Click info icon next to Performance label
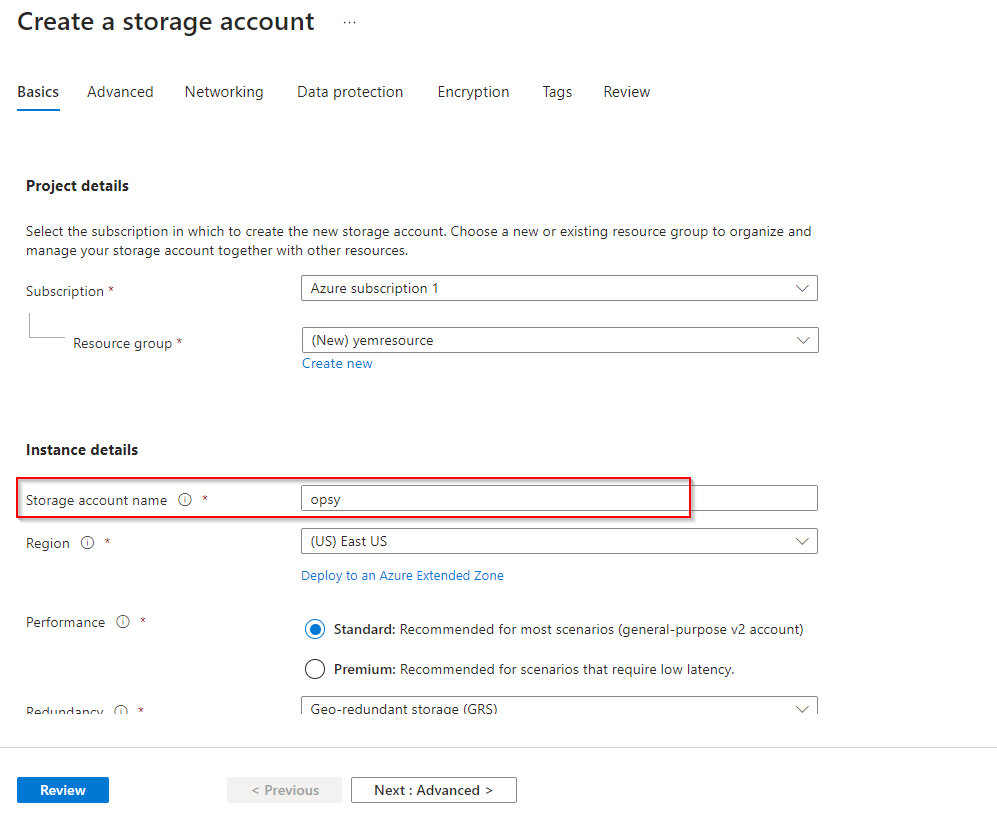997x820 pixels. point(123,622)
